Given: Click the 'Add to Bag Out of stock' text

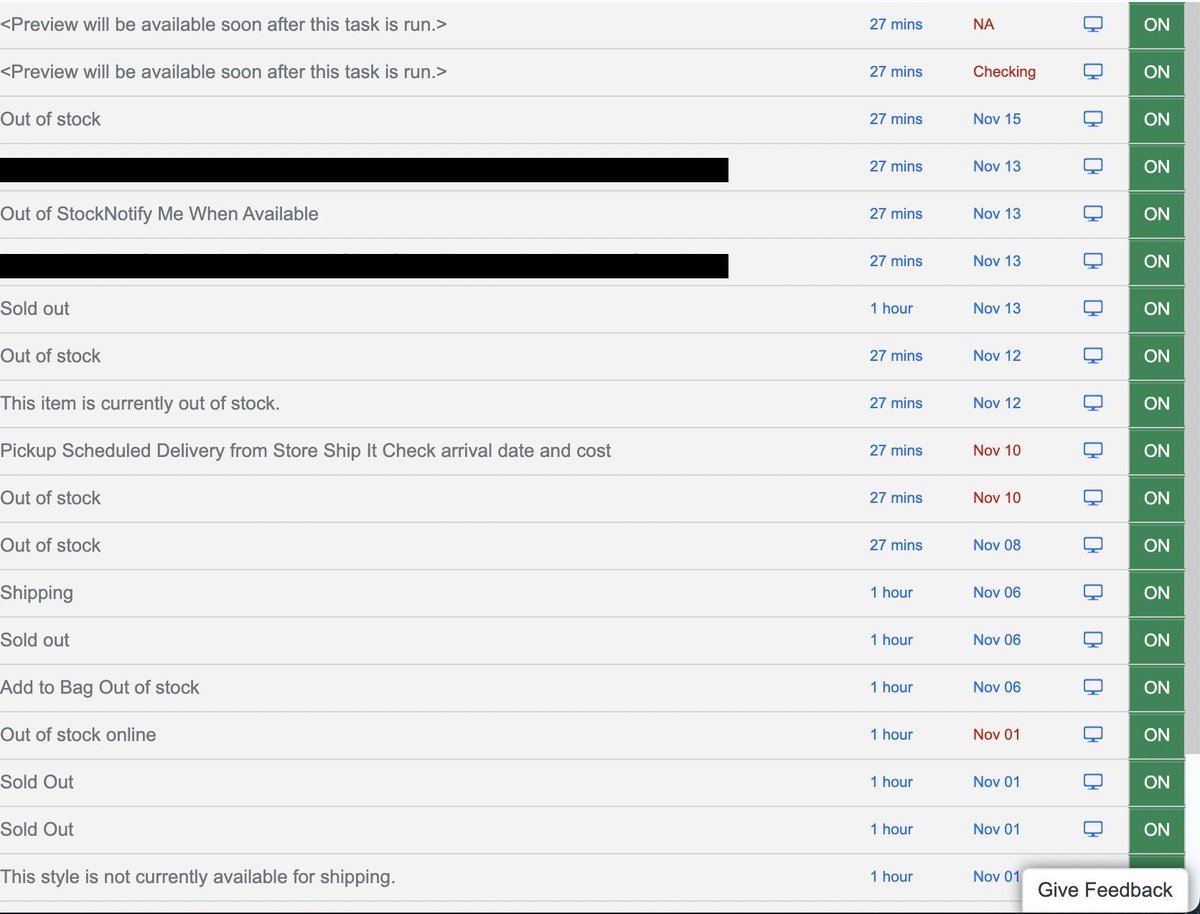Looking at the screenshot, I should pos(100,687).
